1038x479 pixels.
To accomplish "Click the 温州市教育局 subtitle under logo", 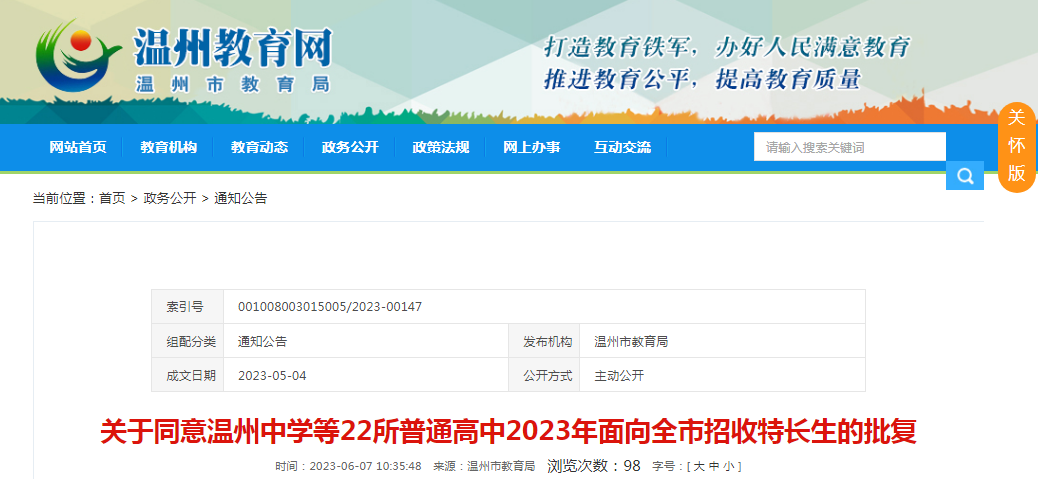I will click(x=232, y=85).
